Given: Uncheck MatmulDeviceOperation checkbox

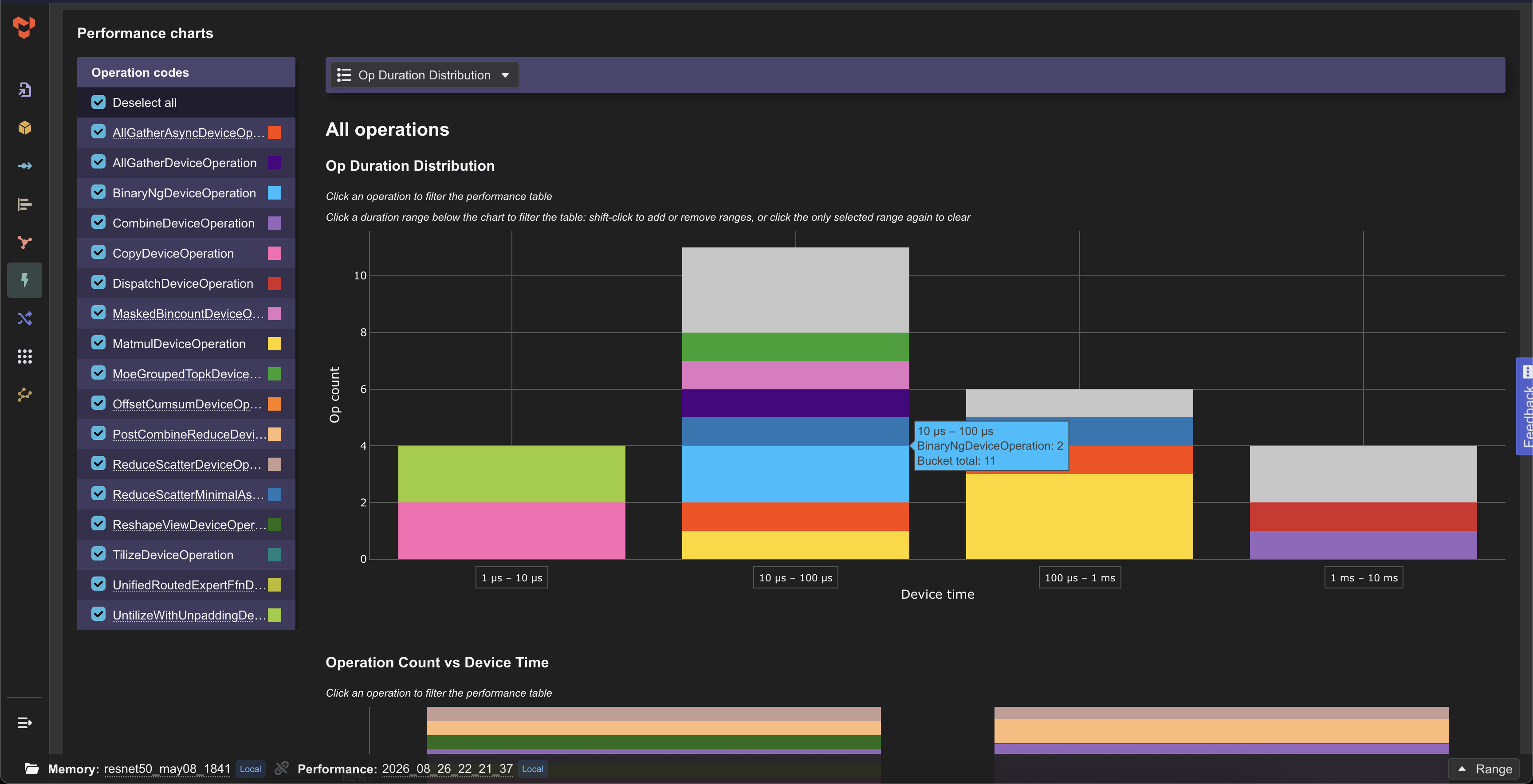Looking at the screenshot, I should pyautogui.click(x=98, y=343).
